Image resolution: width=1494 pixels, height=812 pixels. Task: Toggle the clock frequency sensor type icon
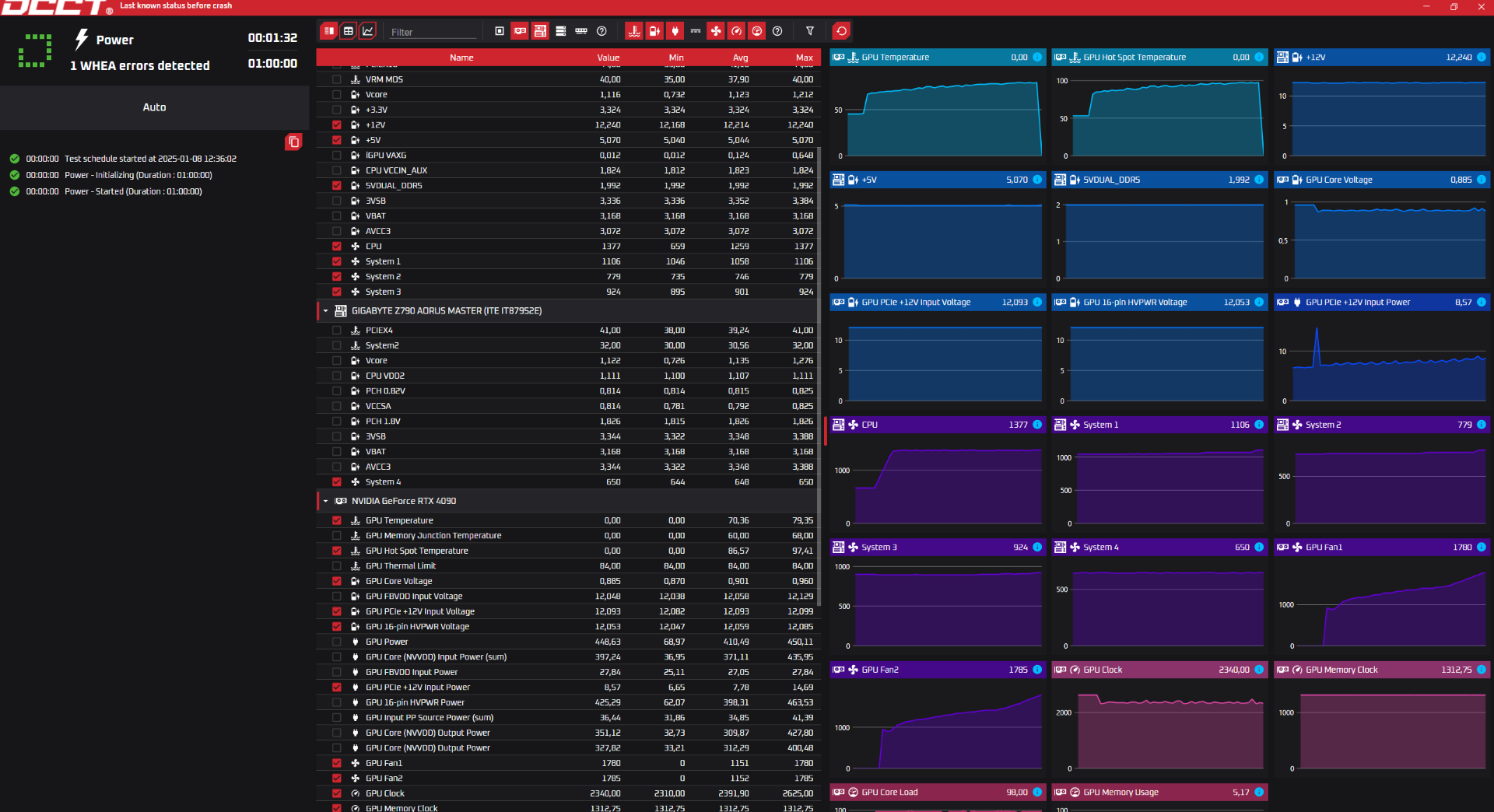736,31
